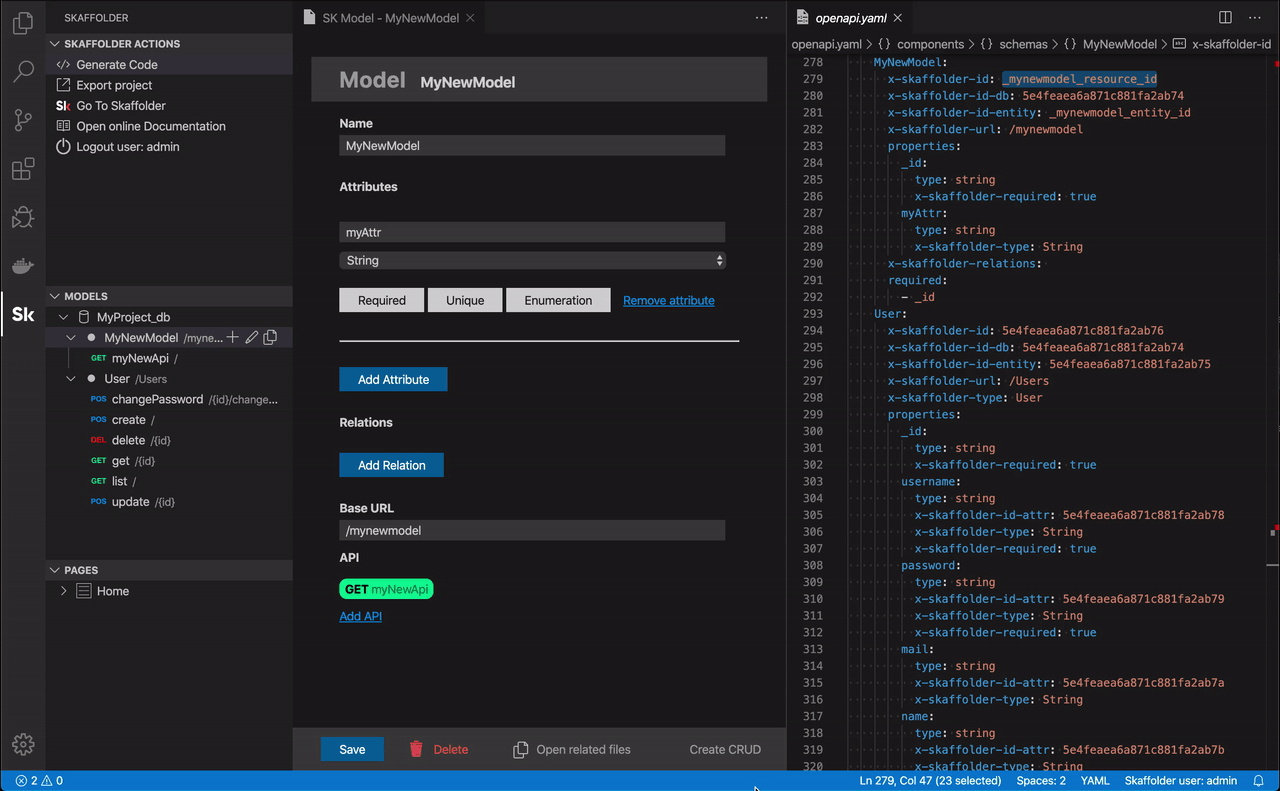Collapse the MyProject_db tree node
The width and height of the screenshot is (1280, 791).
(63, 316)
